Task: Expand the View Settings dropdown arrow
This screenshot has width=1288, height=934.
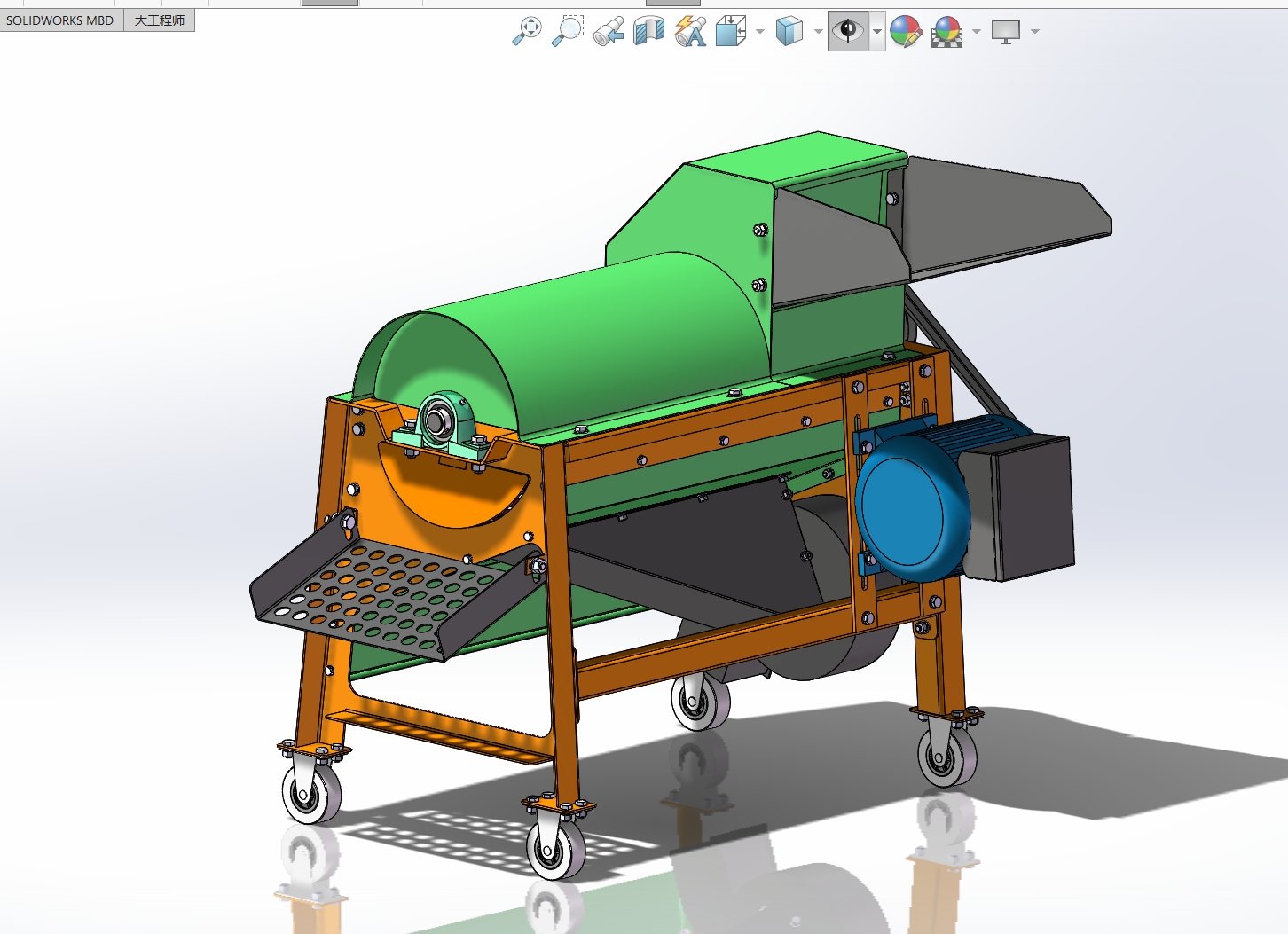Action: tap(1035, 32)
